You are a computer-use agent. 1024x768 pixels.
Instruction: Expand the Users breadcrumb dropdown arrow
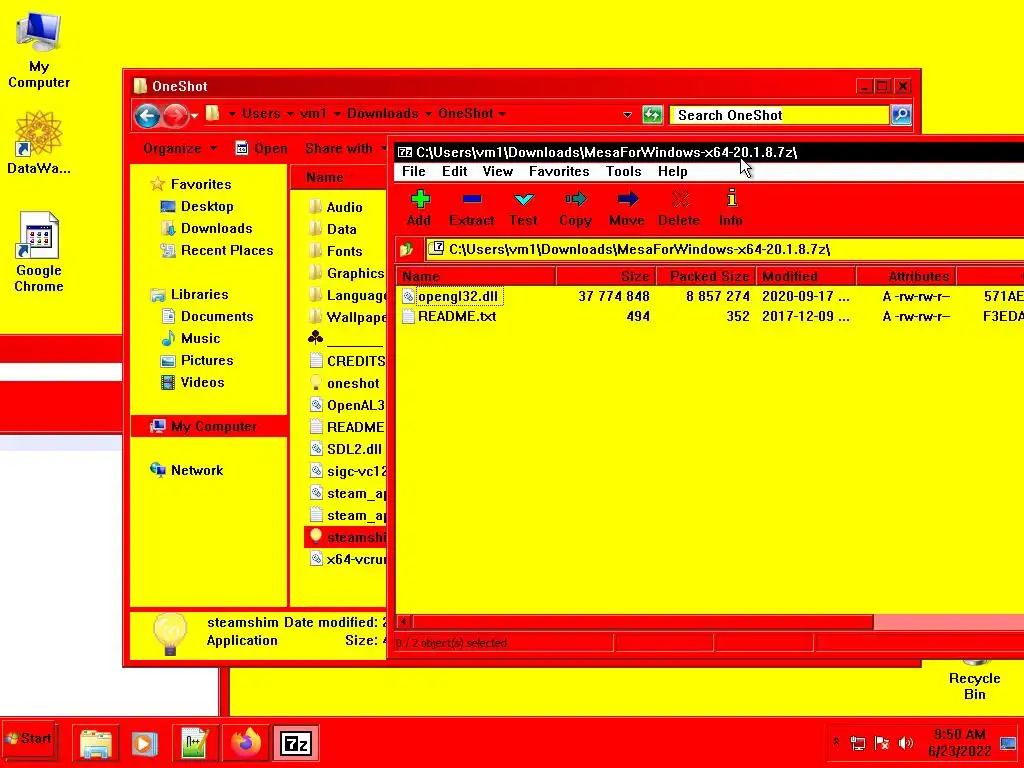click(x=290, y=114)
